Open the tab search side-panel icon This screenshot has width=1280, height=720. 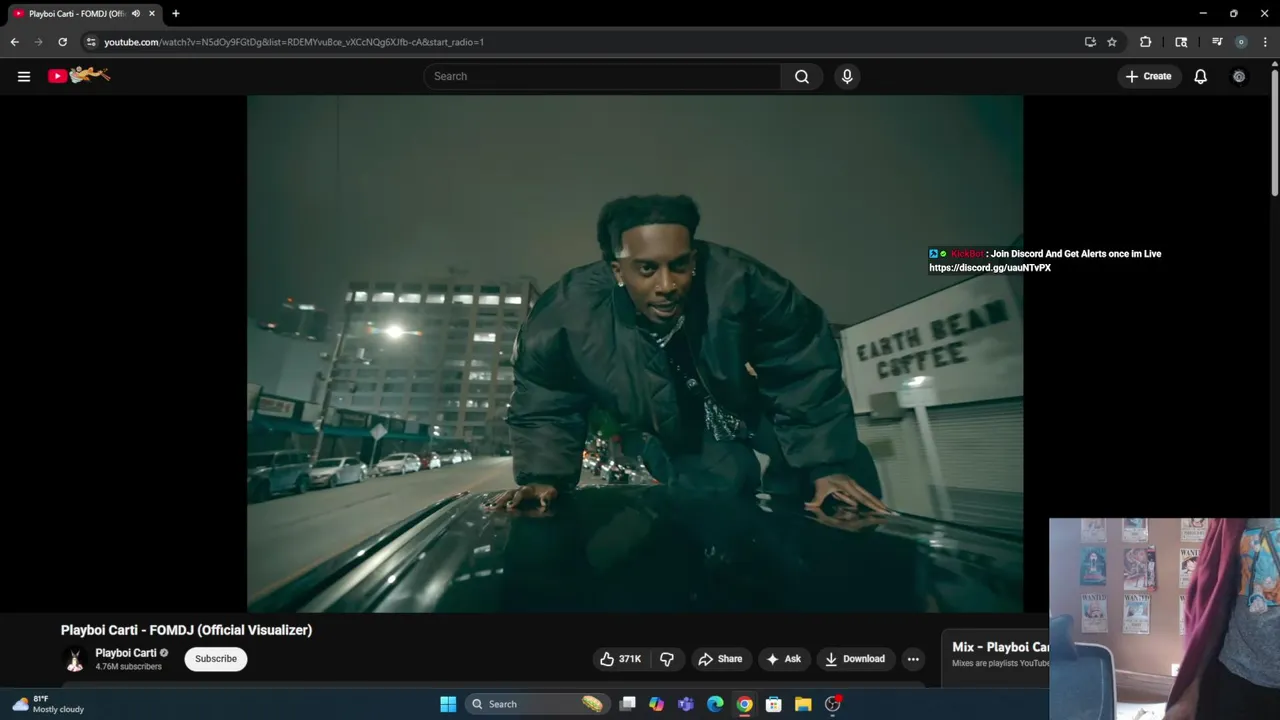coord(1181,42)
